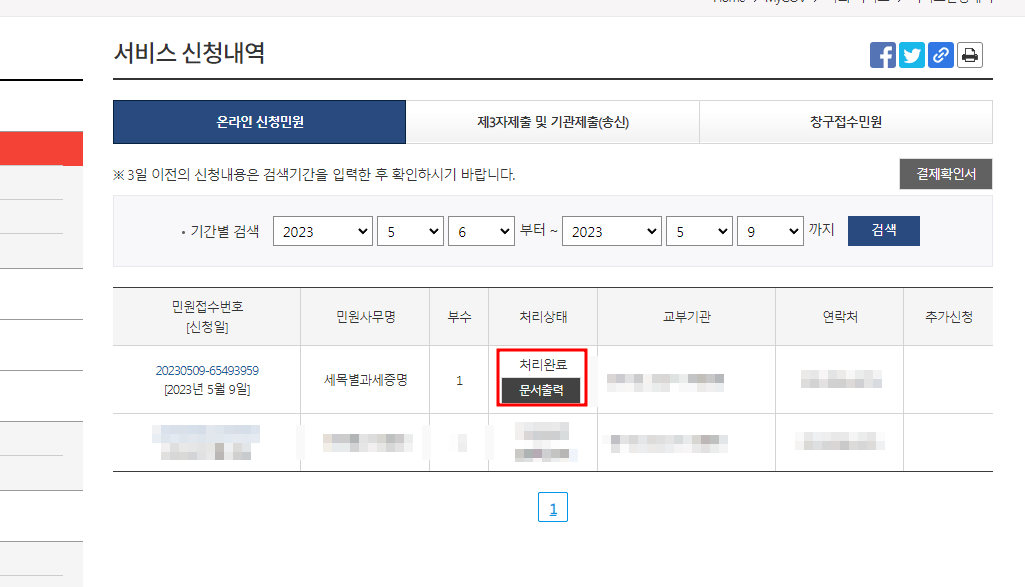This screenshot has height=587, width=1025.
Task: Select the 온라인 신청민원 tab
Action: click(x=258, y=121)
